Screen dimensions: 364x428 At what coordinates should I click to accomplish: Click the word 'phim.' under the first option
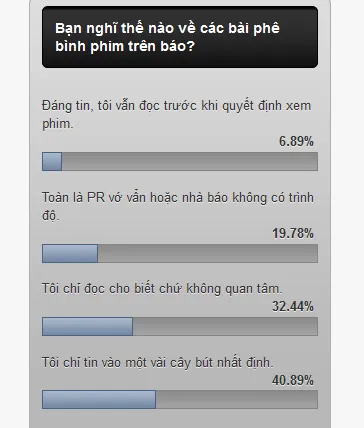point(58,124)
